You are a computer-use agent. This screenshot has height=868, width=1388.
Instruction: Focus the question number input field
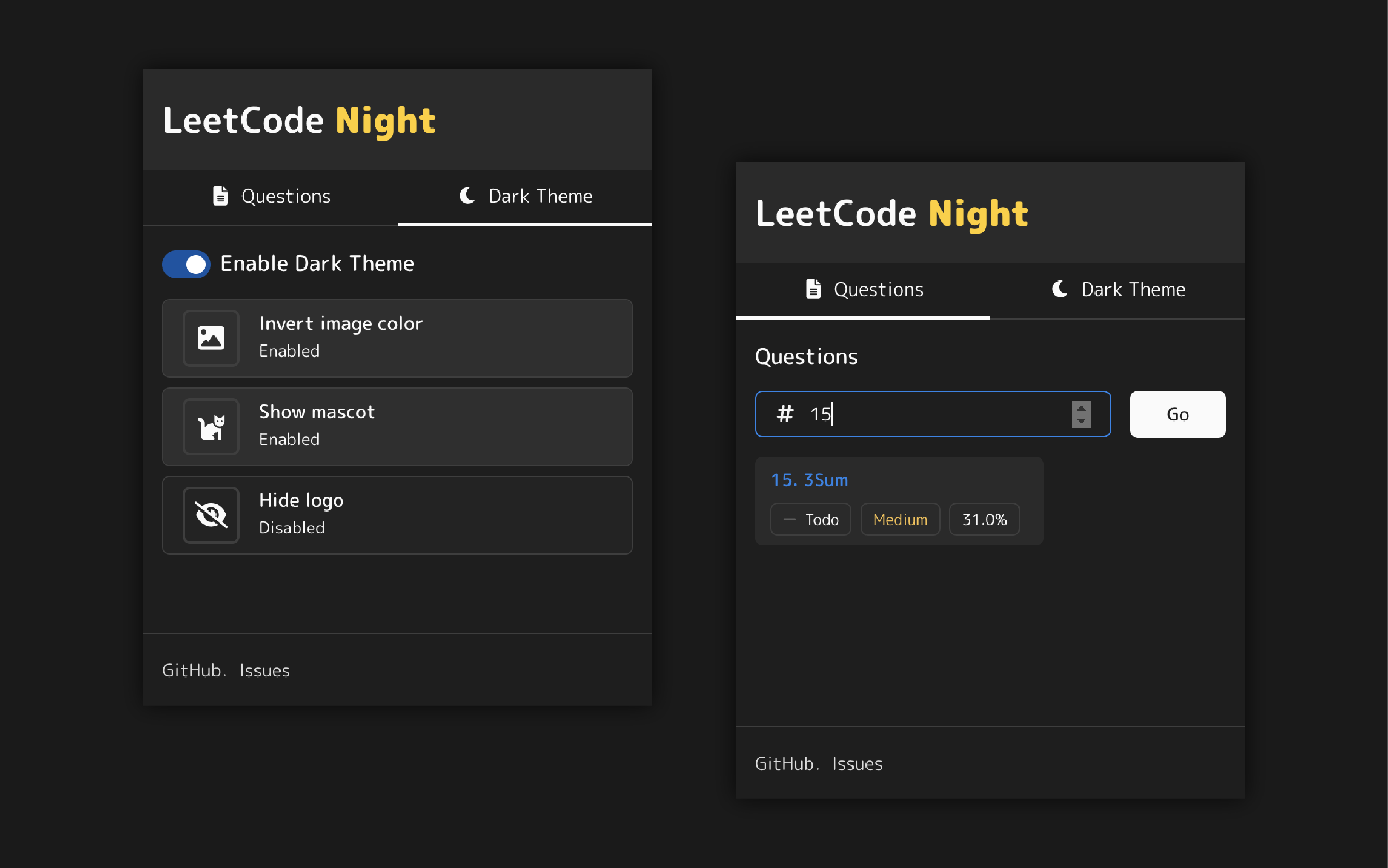[x=933, y=414]
